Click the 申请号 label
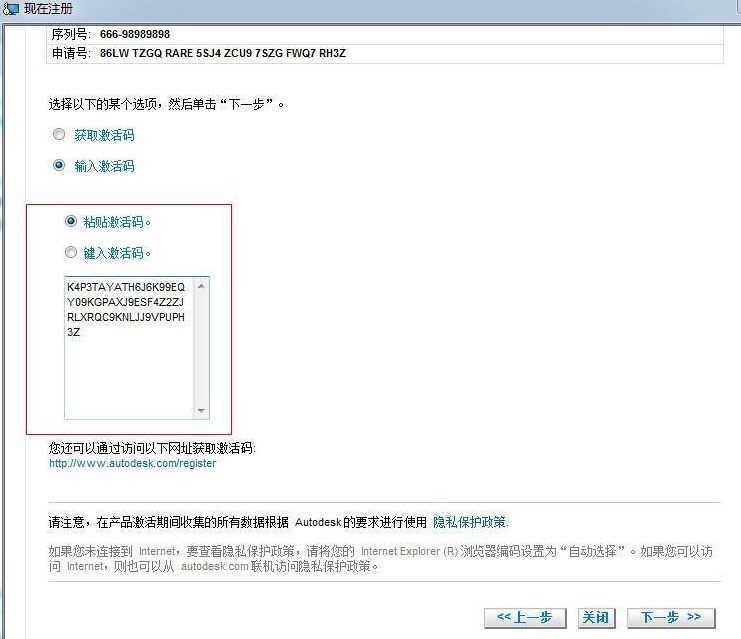The width and height of the screenshot is (741, 639). coord(69,53)
